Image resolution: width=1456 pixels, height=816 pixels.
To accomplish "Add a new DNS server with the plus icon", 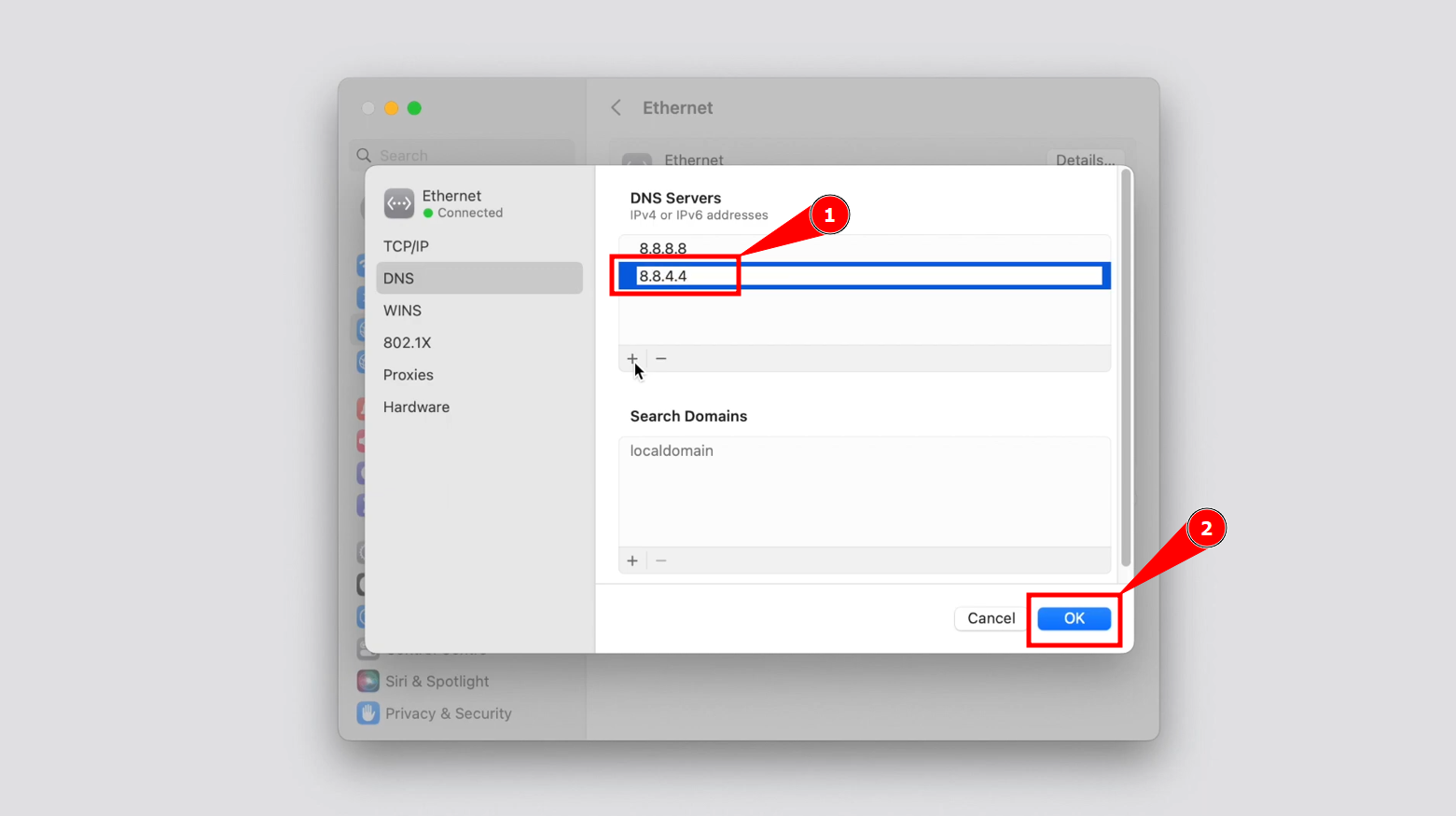I will pyautogui.click(x=632, y=358).
